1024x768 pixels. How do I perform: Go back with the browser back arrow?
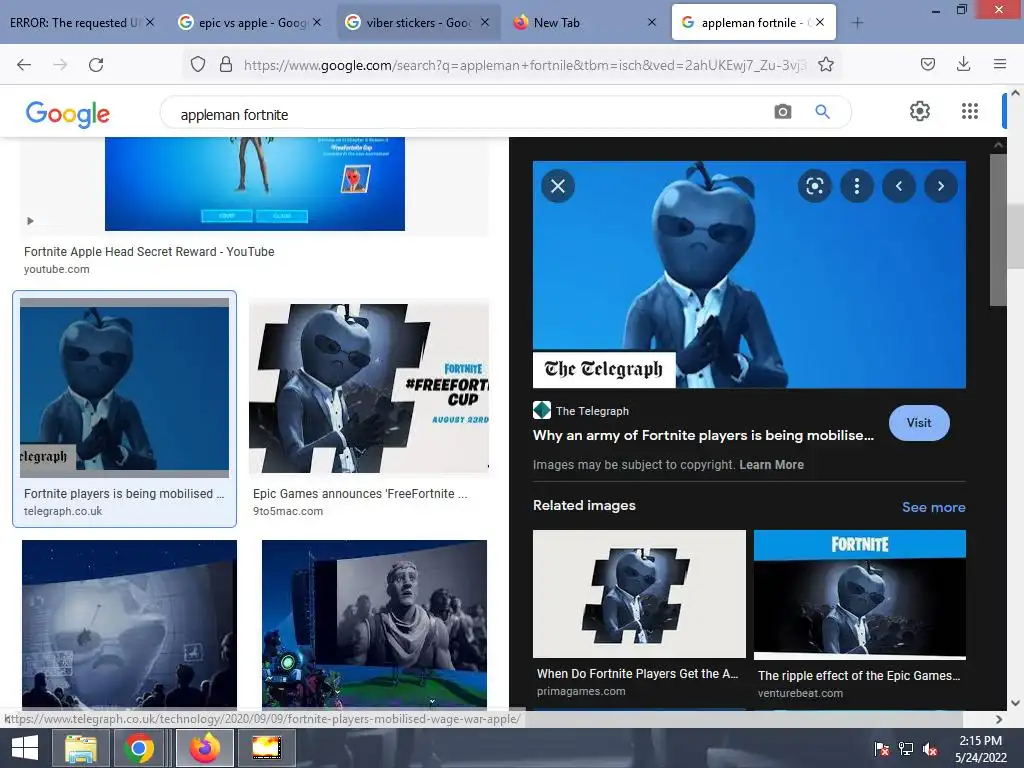pos(24,64)
